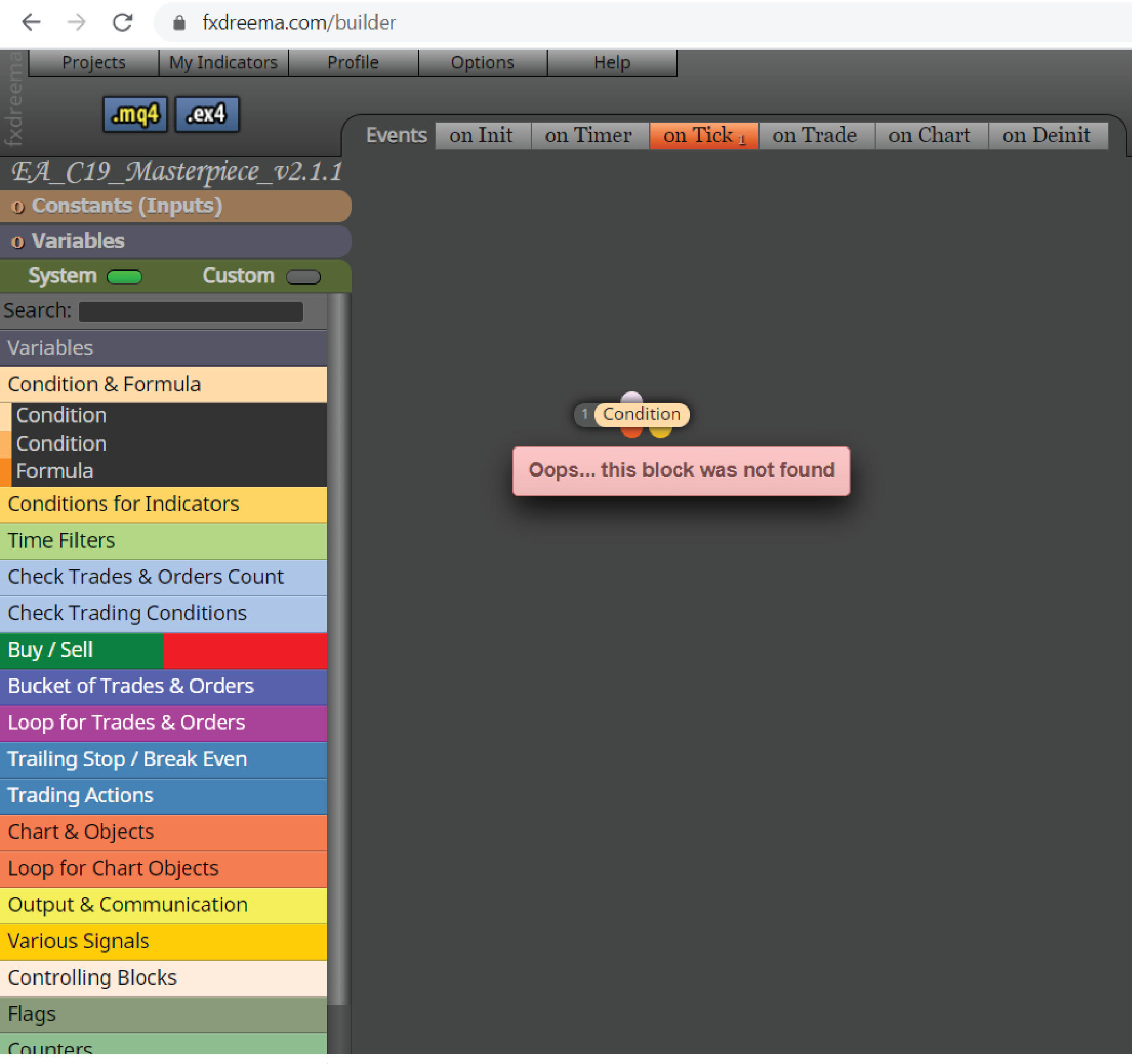Open the Options menu
Viewport: 1132px width, 1064px height.
coord(482,62)
